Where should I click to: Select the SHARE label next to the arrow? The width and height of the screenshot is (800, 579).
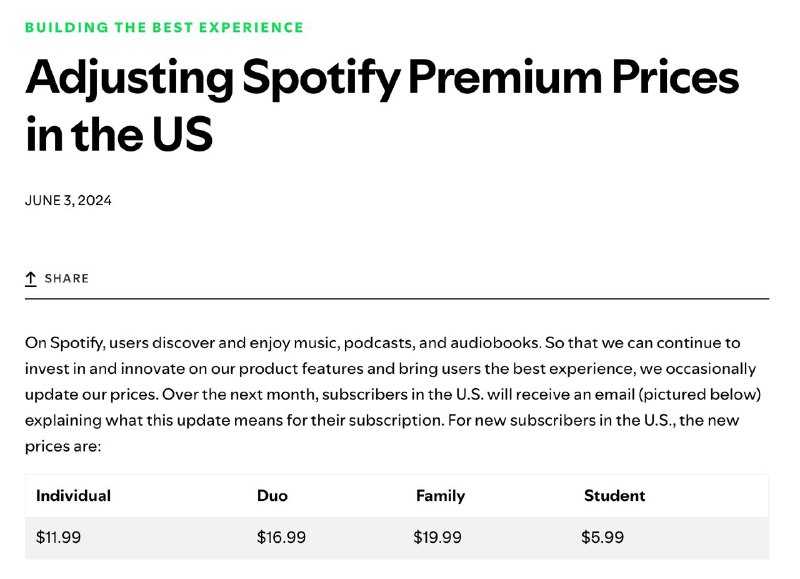click(x=68, y=279)
